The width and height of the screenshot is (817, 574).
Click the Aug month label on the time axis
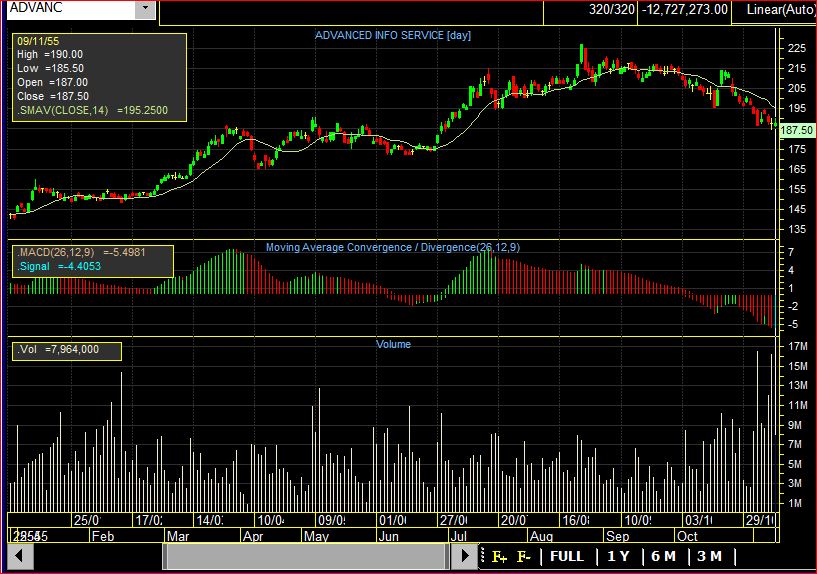click(541, 536)
